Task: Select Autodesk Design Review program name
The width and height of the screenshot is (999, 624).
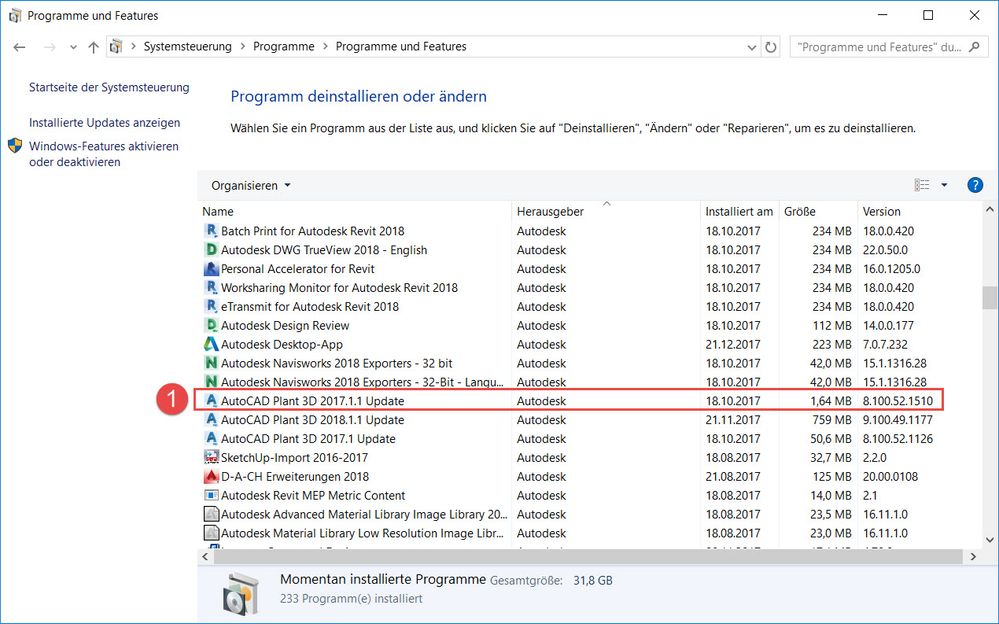Action: [285, 326]
